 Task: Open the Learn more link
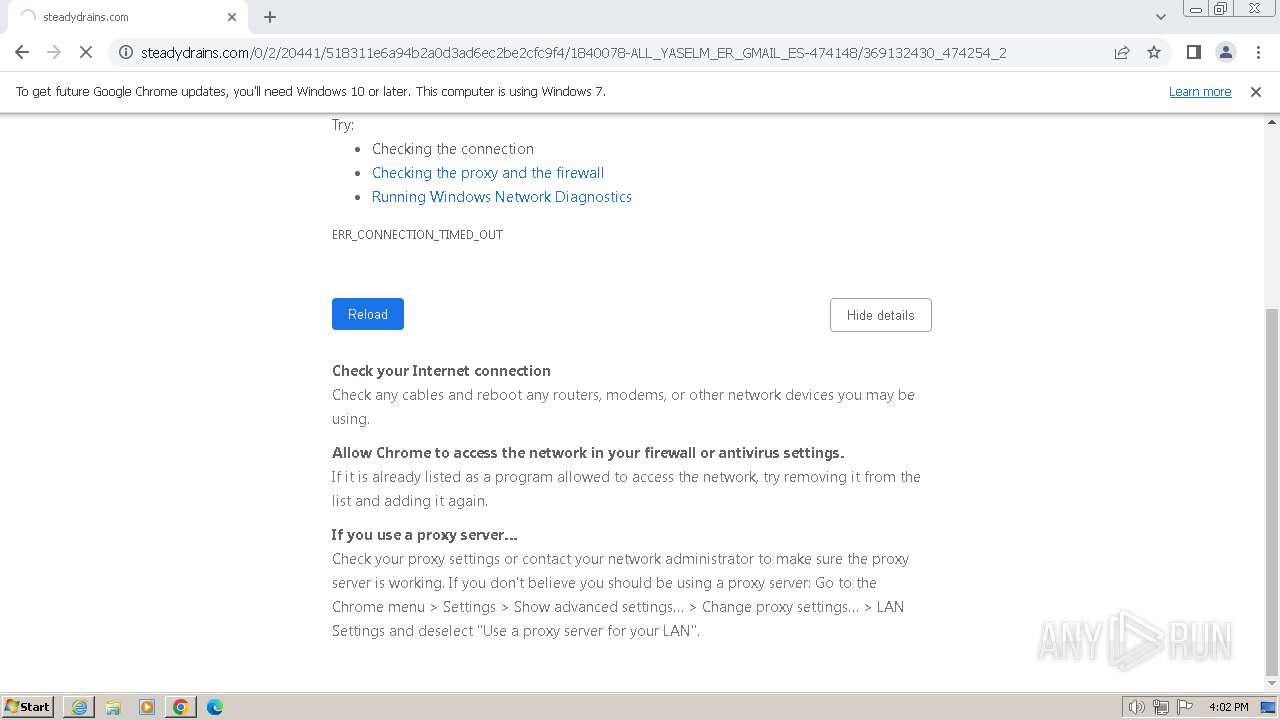1200,91
